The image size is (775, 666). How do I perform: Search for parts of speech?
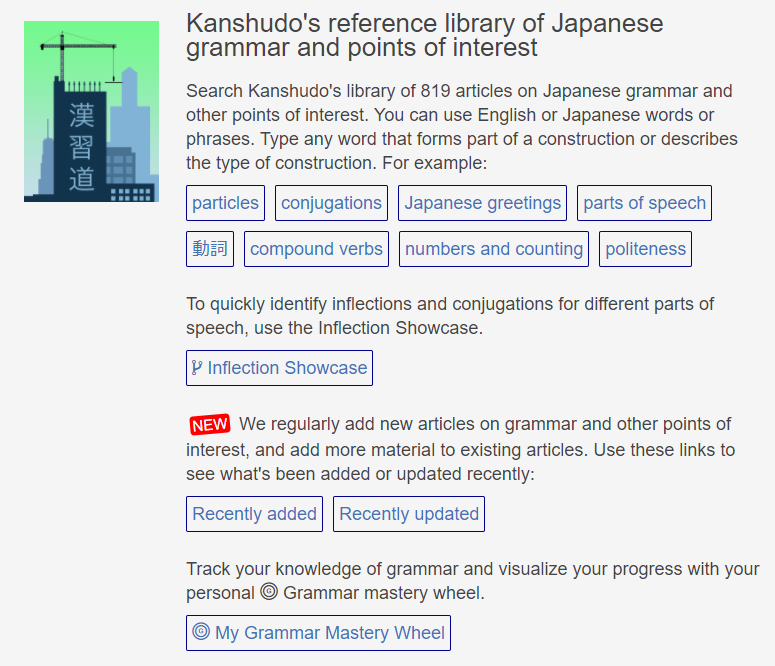point(645,203)
